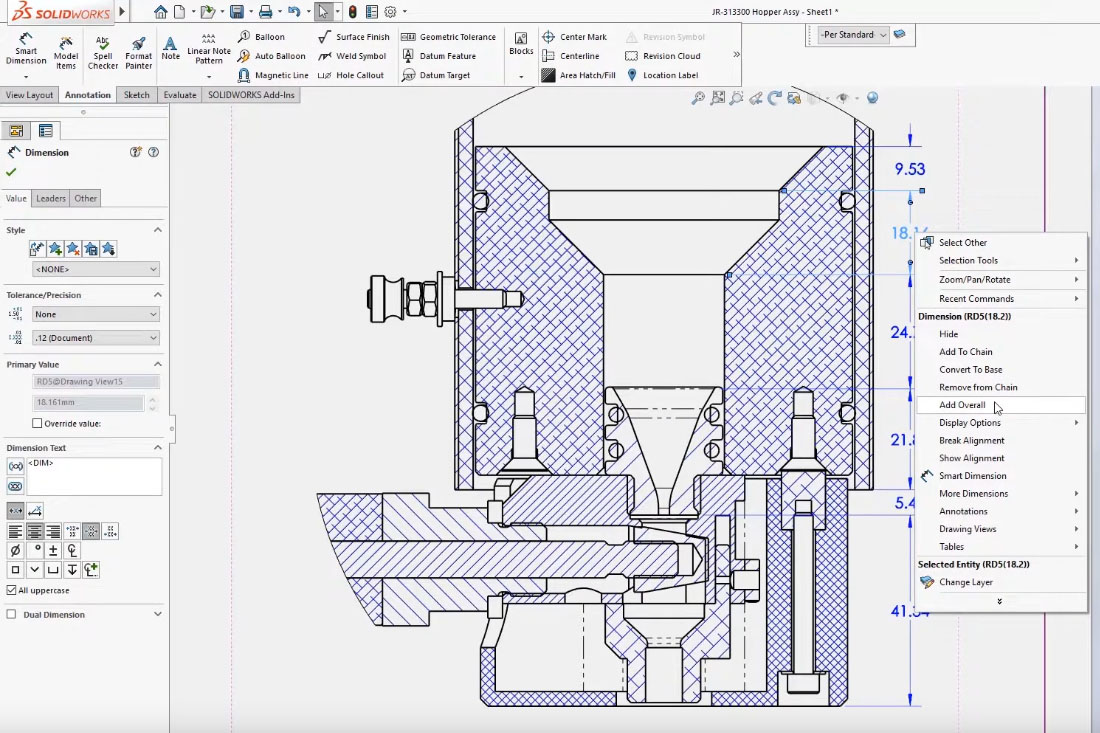Open the Geometric Tolerance tool

tap(448, 36)
